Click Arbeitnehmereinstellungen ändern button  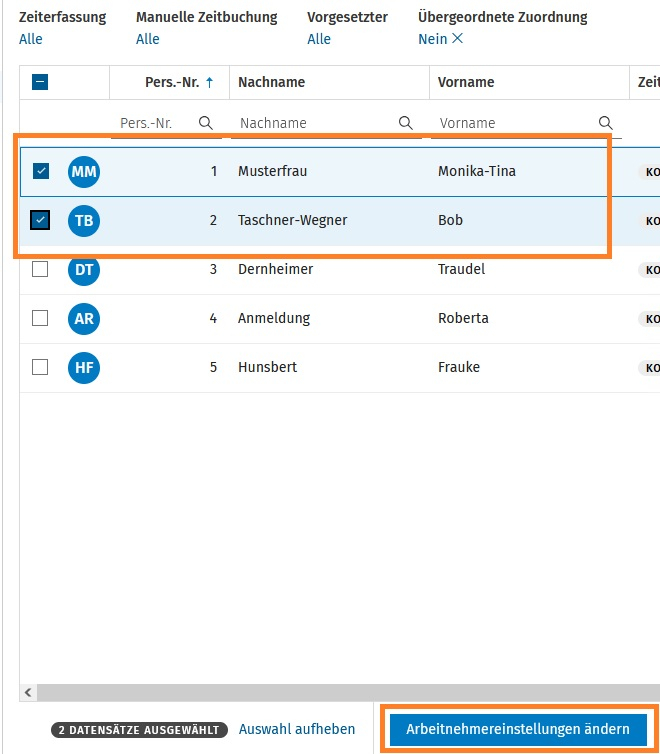[x=518, y=729]
